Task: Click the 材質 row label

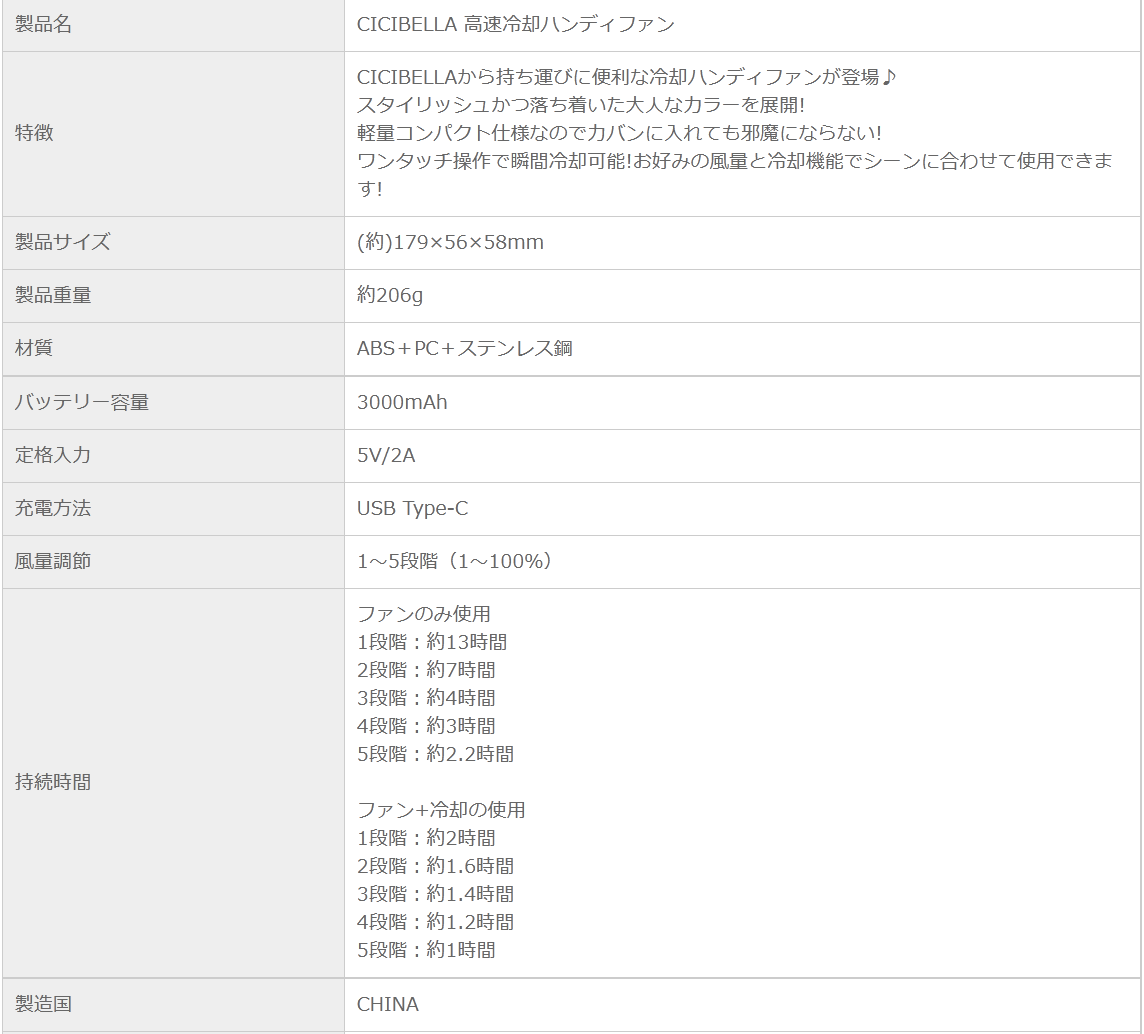Action: point(34,348)
